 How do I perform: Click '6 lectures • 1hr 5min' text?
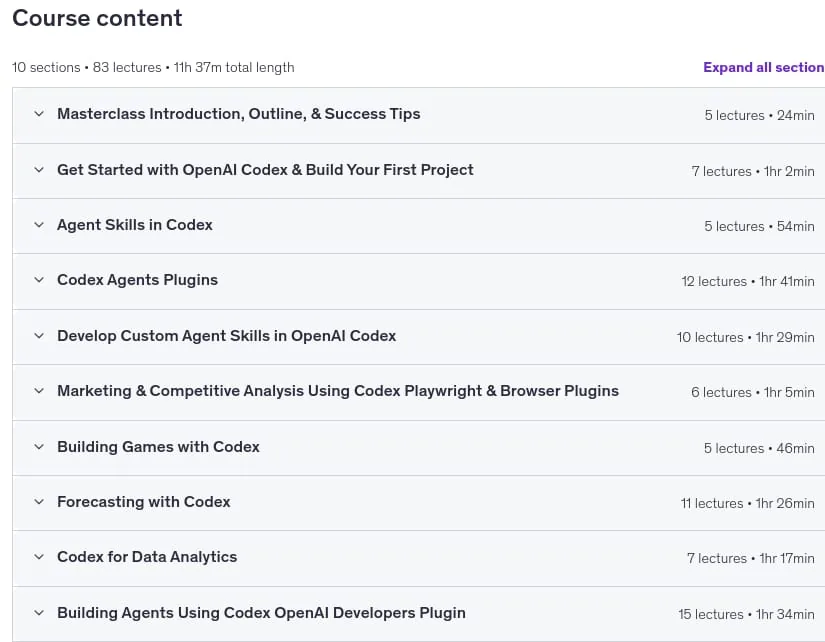coord(753,393)
